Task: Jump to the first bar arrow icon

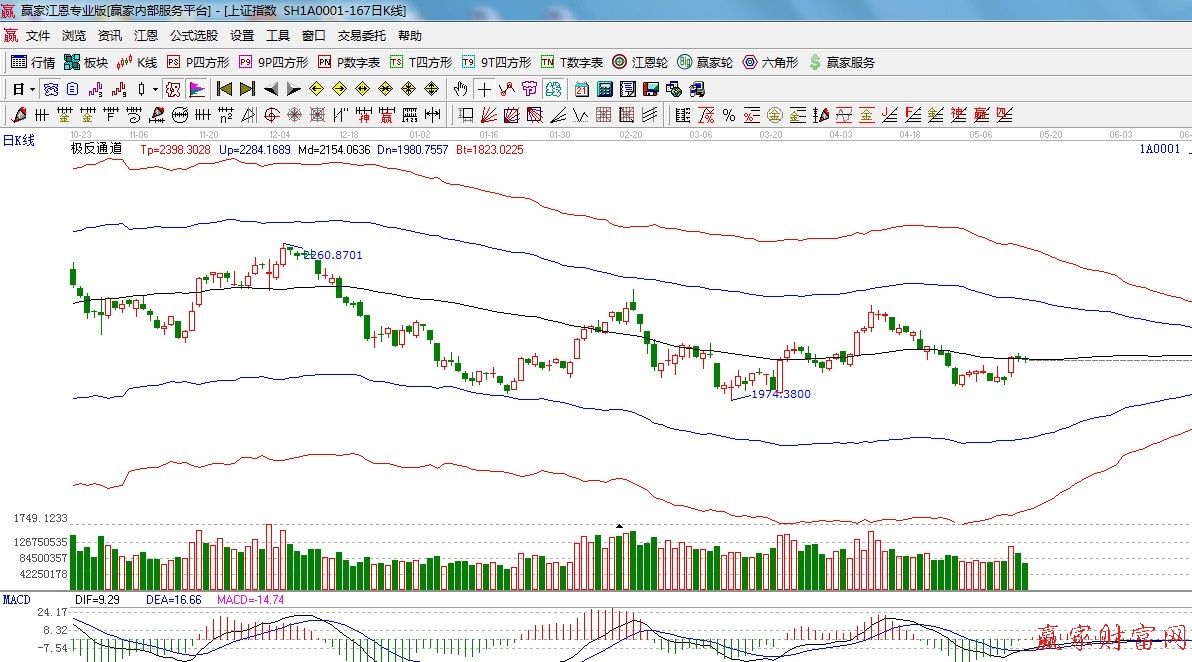Action: tap(224, 89)
